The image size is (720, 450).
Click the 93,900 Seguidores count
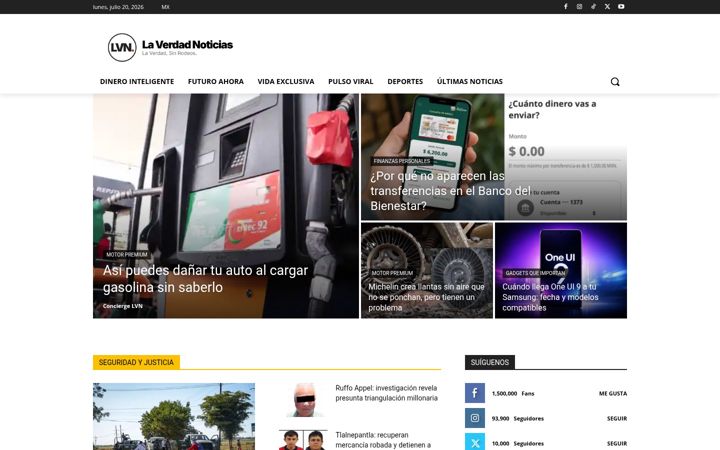click(518, 418)
